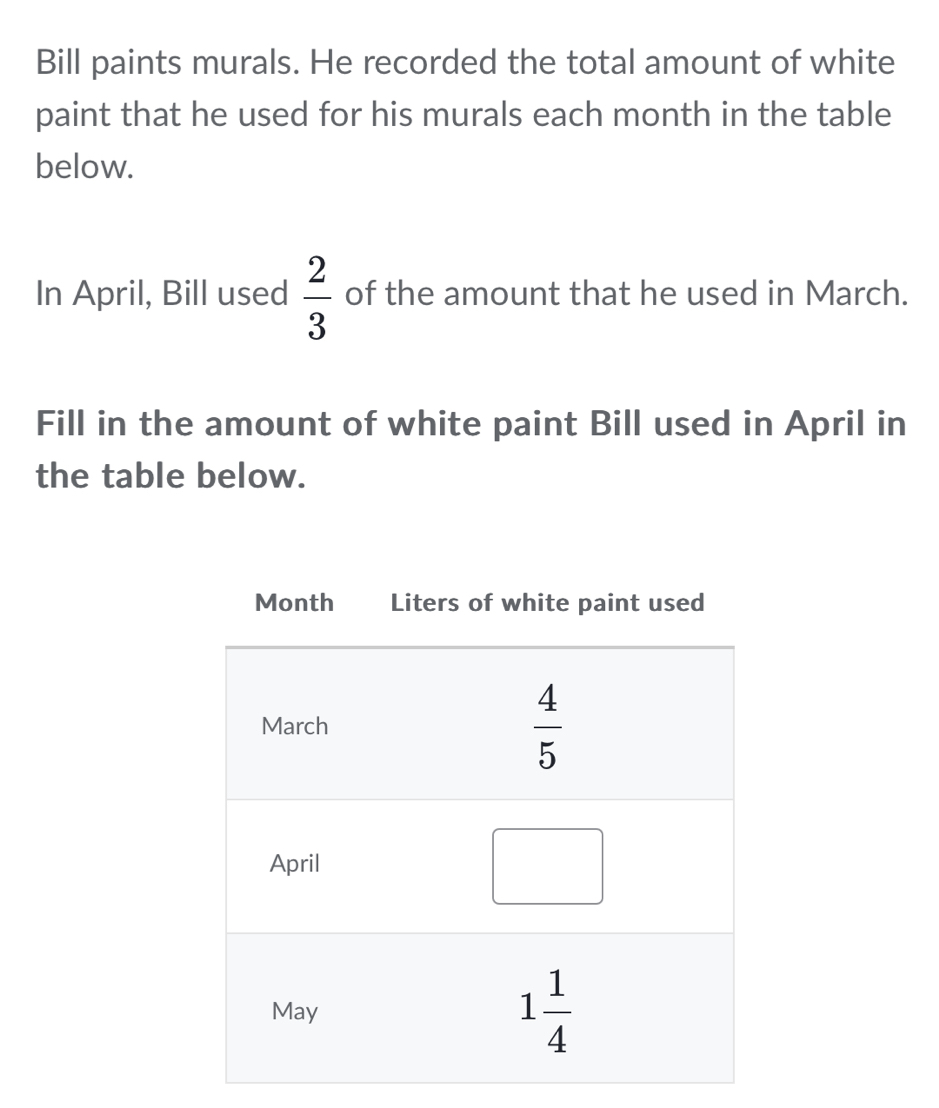Click the Month column header
Image resolution: width=939 pixels, height=1108 pixels.
[294, 602]
